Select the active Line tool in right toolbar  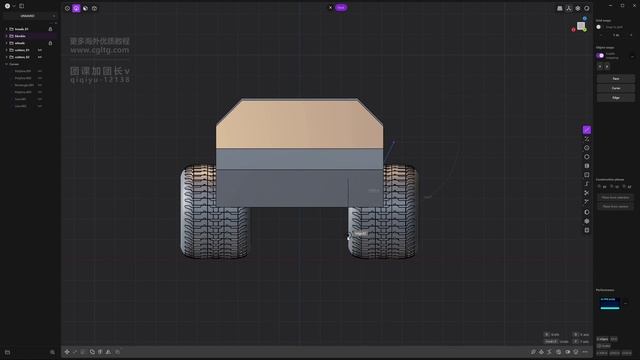[x=587, y=130]
